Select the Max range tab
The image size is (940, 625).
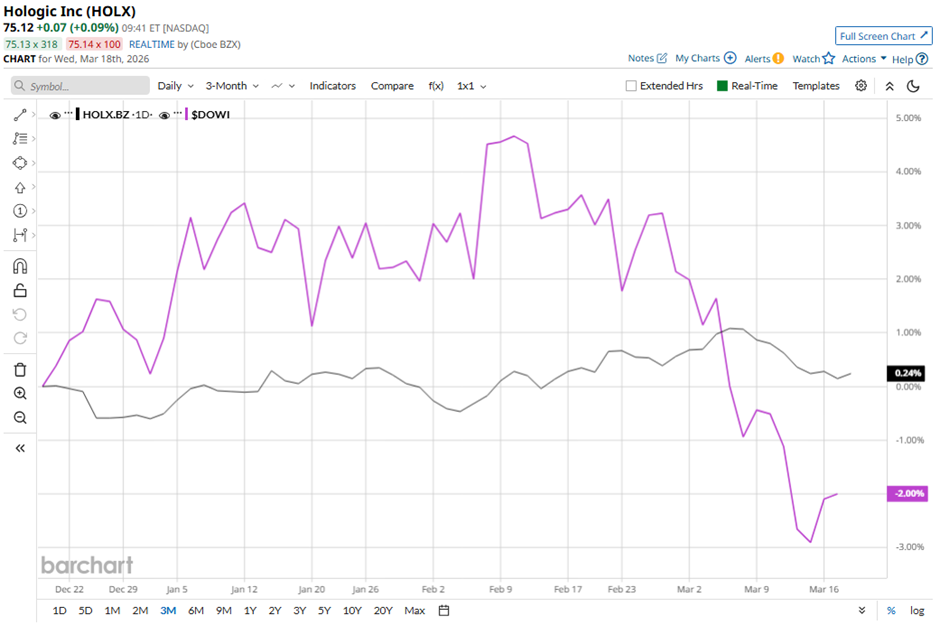(414, 611)
